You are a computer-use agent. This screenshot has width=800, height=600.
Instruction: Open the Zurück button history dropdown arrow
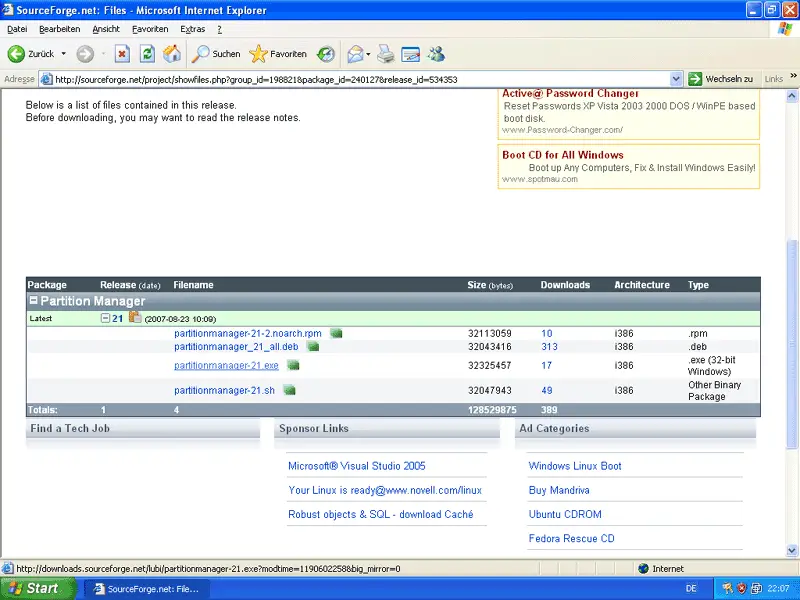[x=64, y=54]
